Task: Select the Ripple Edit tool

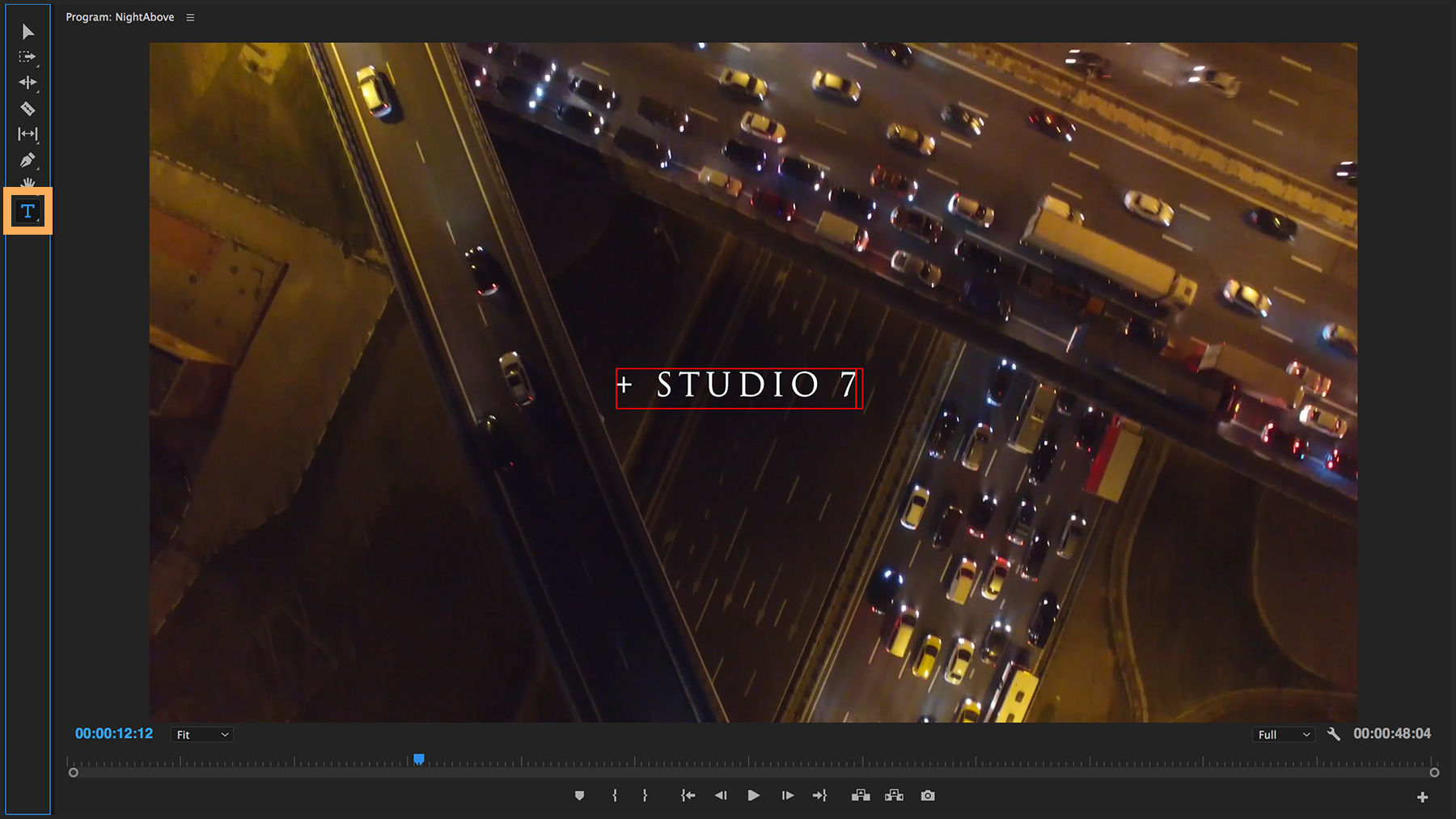Action: click(x=27, y=82)
